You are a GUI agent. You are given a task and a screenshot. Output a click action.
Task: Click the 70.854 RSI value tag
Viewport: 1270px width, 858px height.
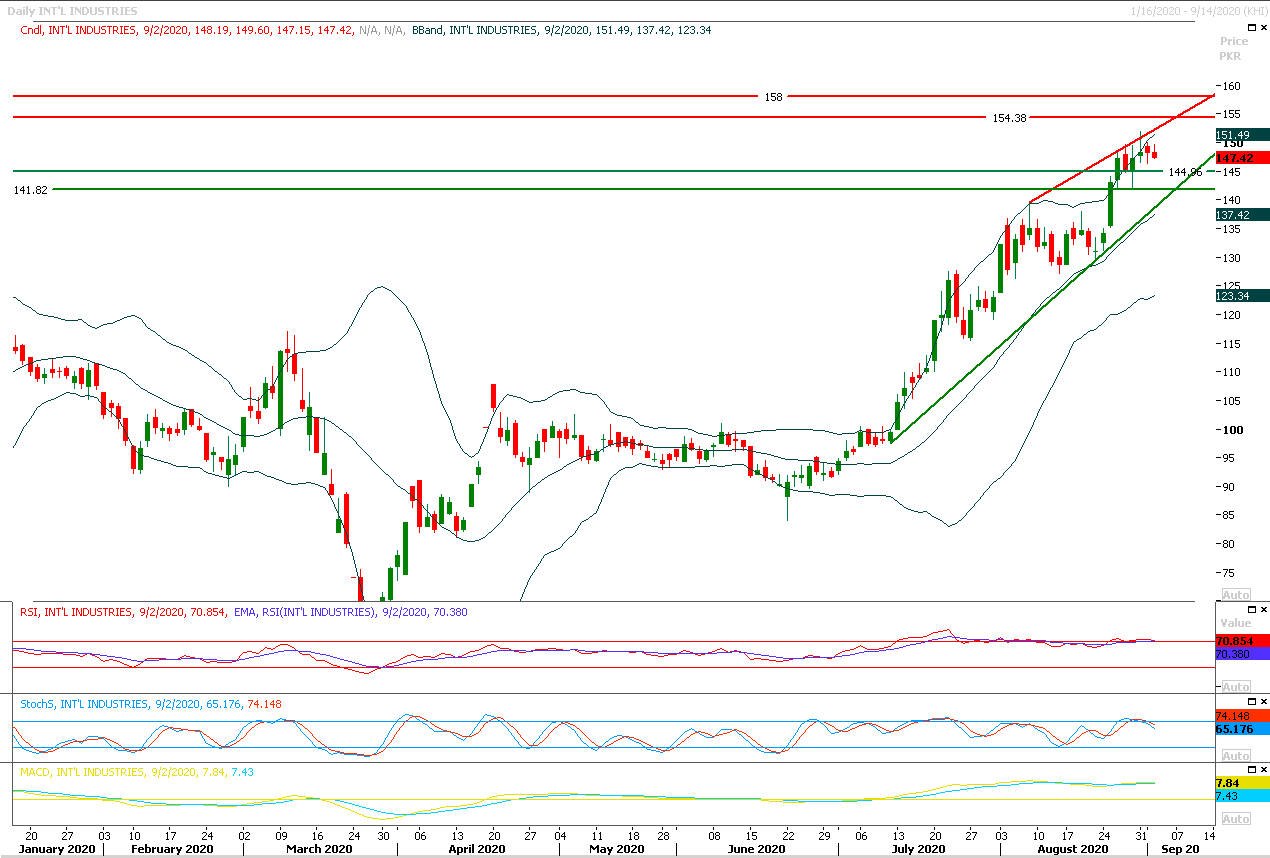1241,640
